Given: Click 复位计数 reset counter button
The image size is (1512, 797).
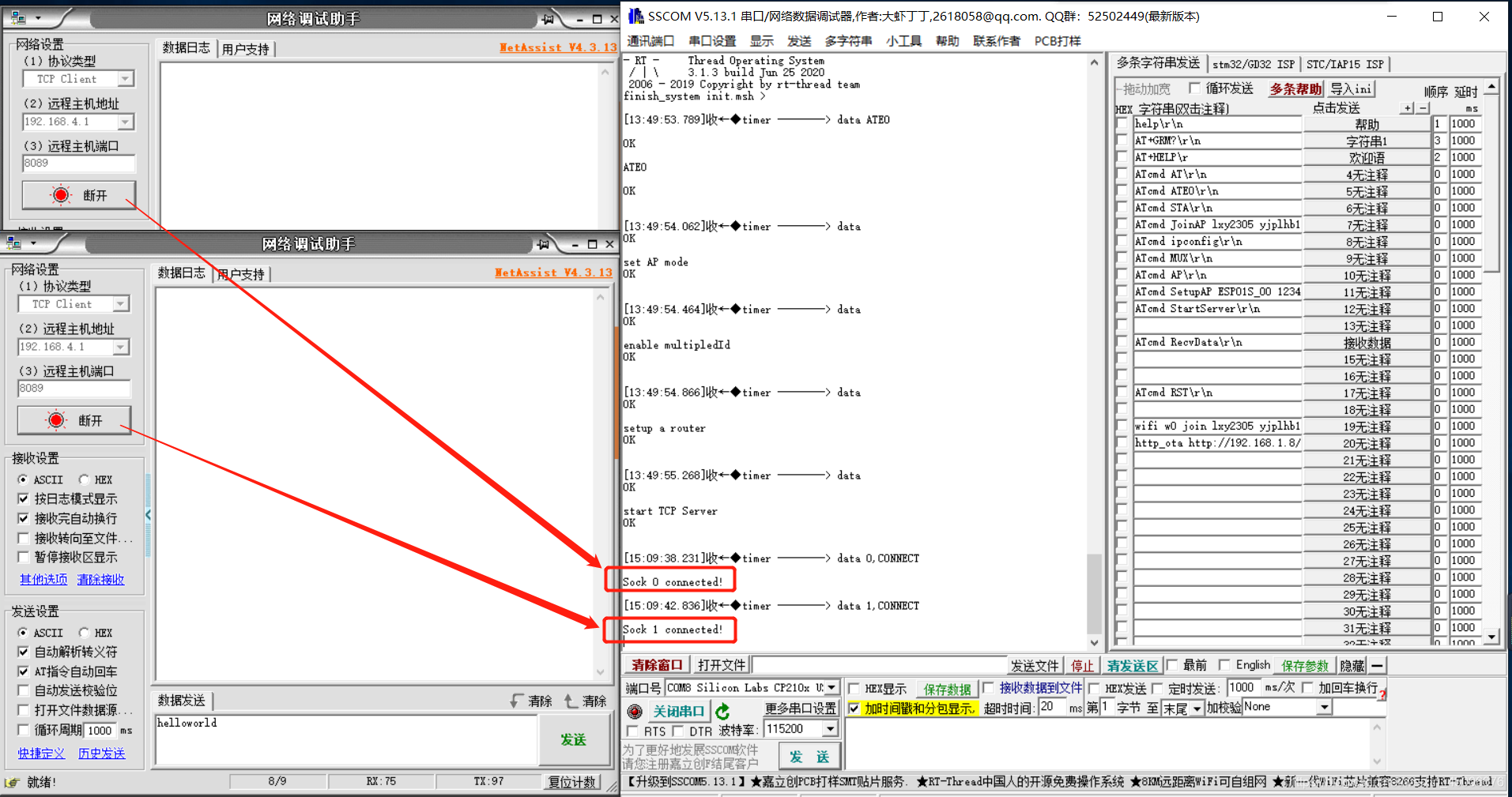Looking at the screenshot, I should [572, 782].
